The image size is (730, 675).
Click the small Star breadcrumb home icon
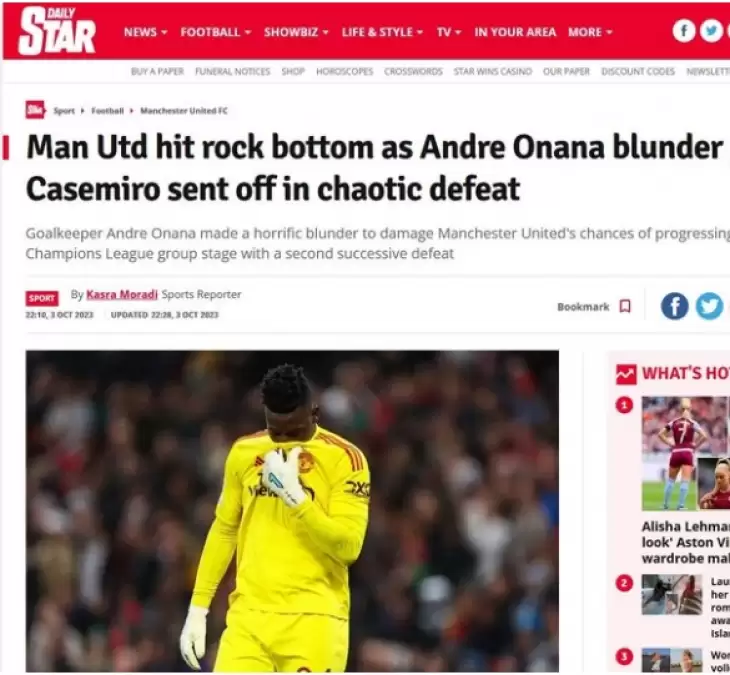tap(35, 110)
